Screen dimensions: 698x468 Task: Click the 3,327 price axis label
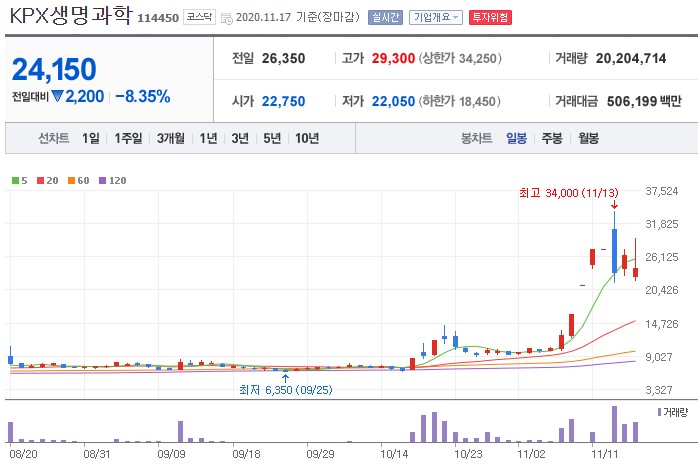point(661,390)
